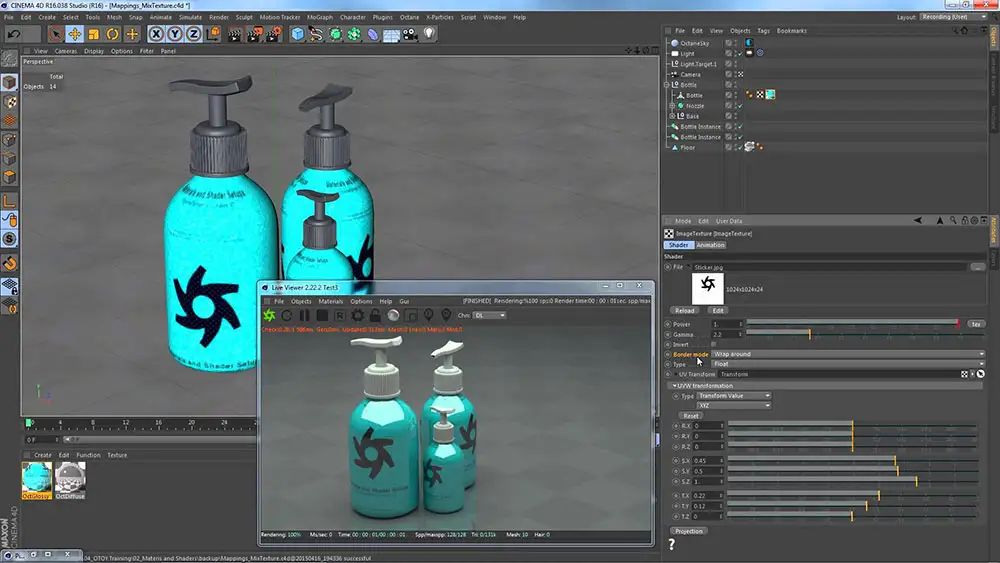This screenshot has height=563, width=1000.
Task: Open Edit Render Settings gear clapperboard
Action: pos(274,34)
